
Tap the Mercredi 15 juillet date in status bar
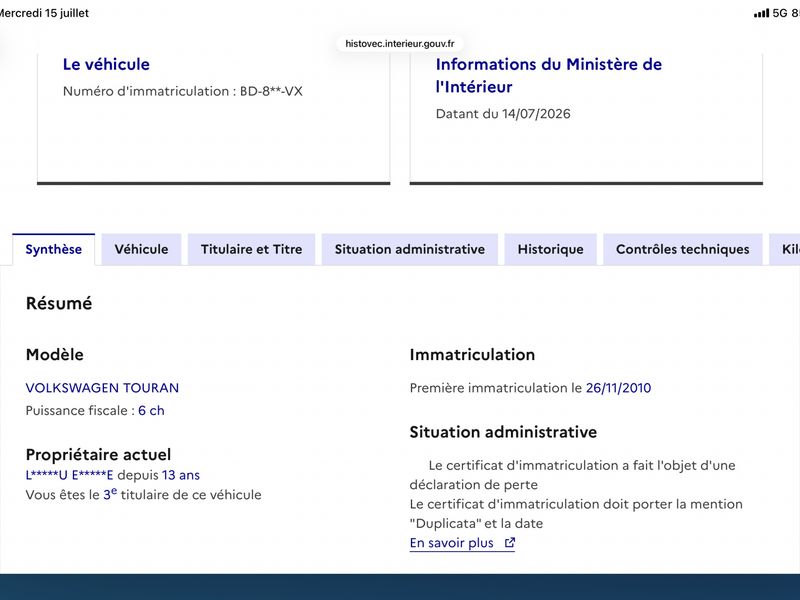coord(44,13)
